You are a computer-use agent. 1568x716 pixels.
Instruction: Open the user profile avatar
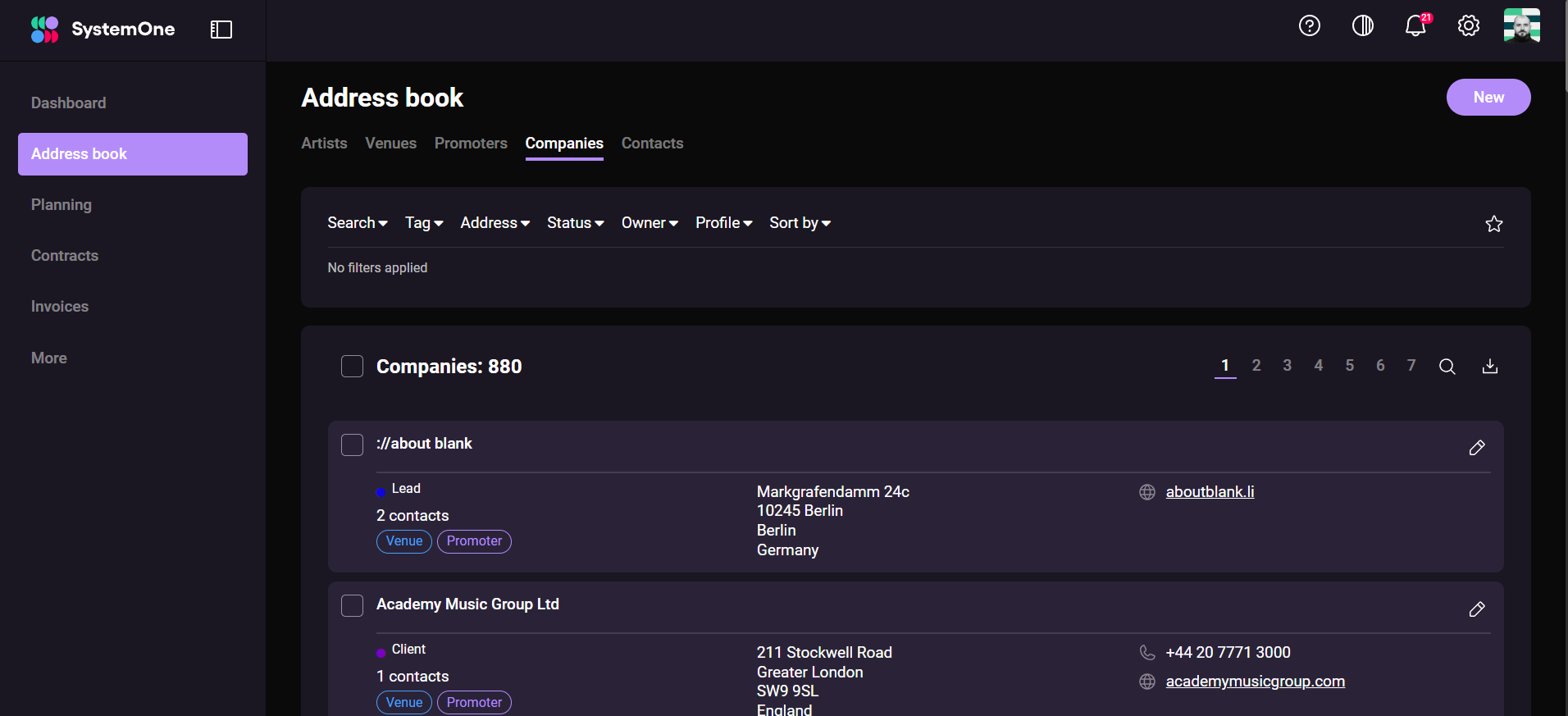click(1522, 25)
